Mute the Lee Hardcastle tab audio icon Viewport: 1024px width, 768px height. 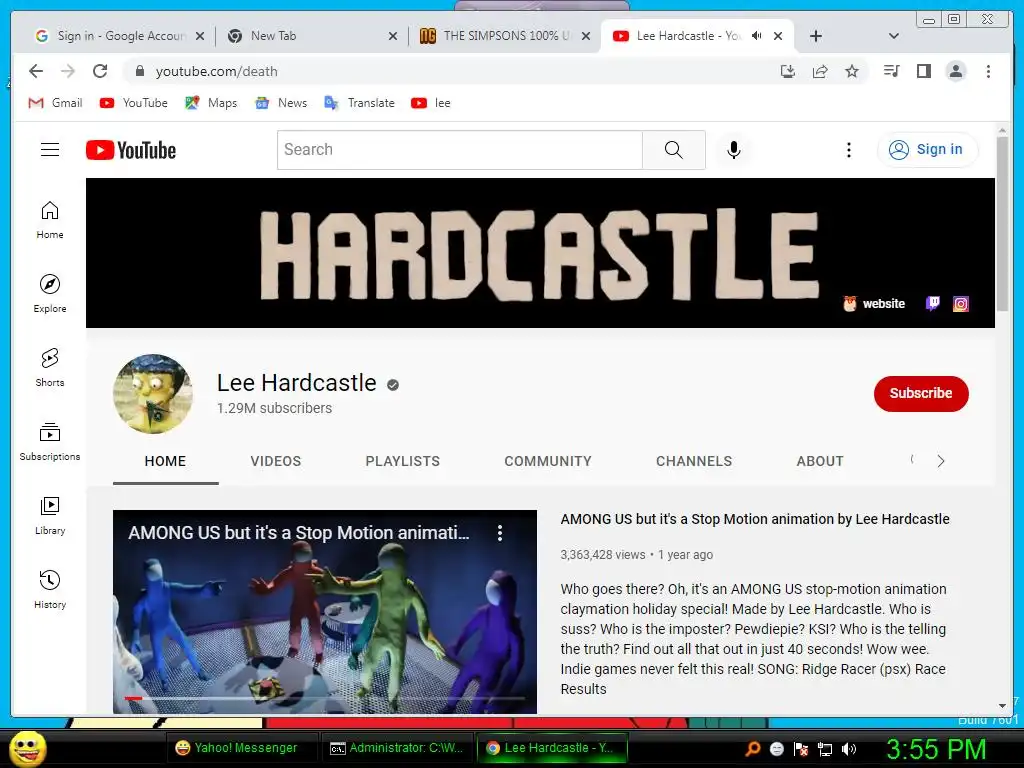coord(756,36)
